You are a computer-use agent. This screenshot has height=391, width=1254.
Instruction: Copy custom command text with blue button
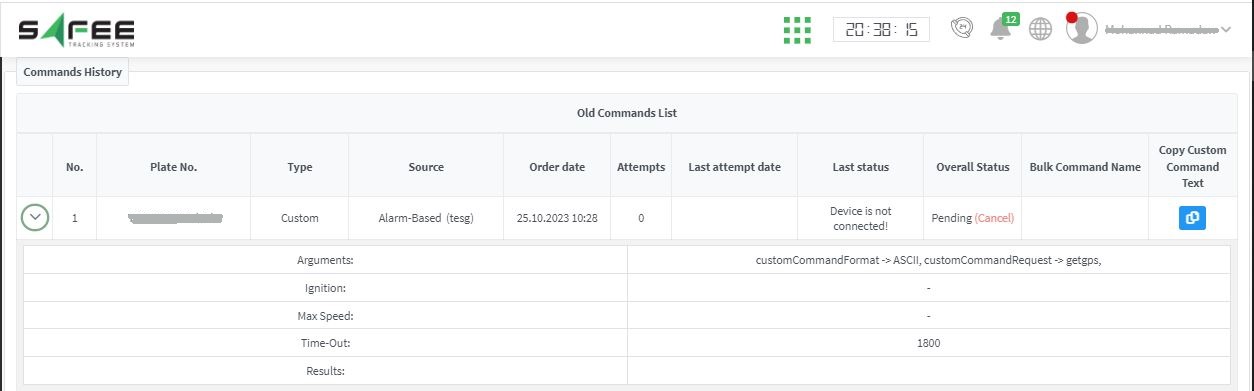point(1192,217)
